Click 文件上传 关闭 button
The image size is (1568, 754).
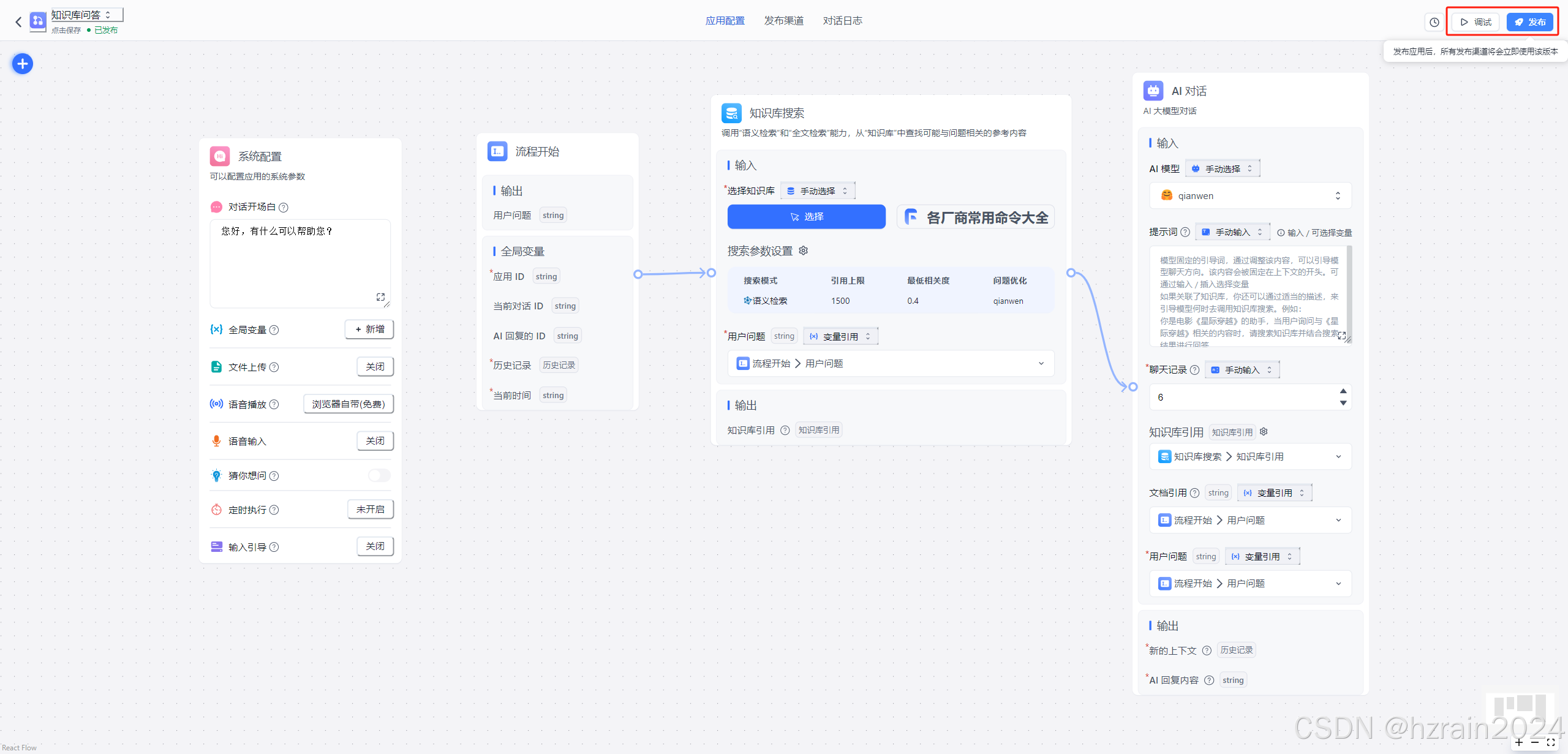[x=375, y=367]
